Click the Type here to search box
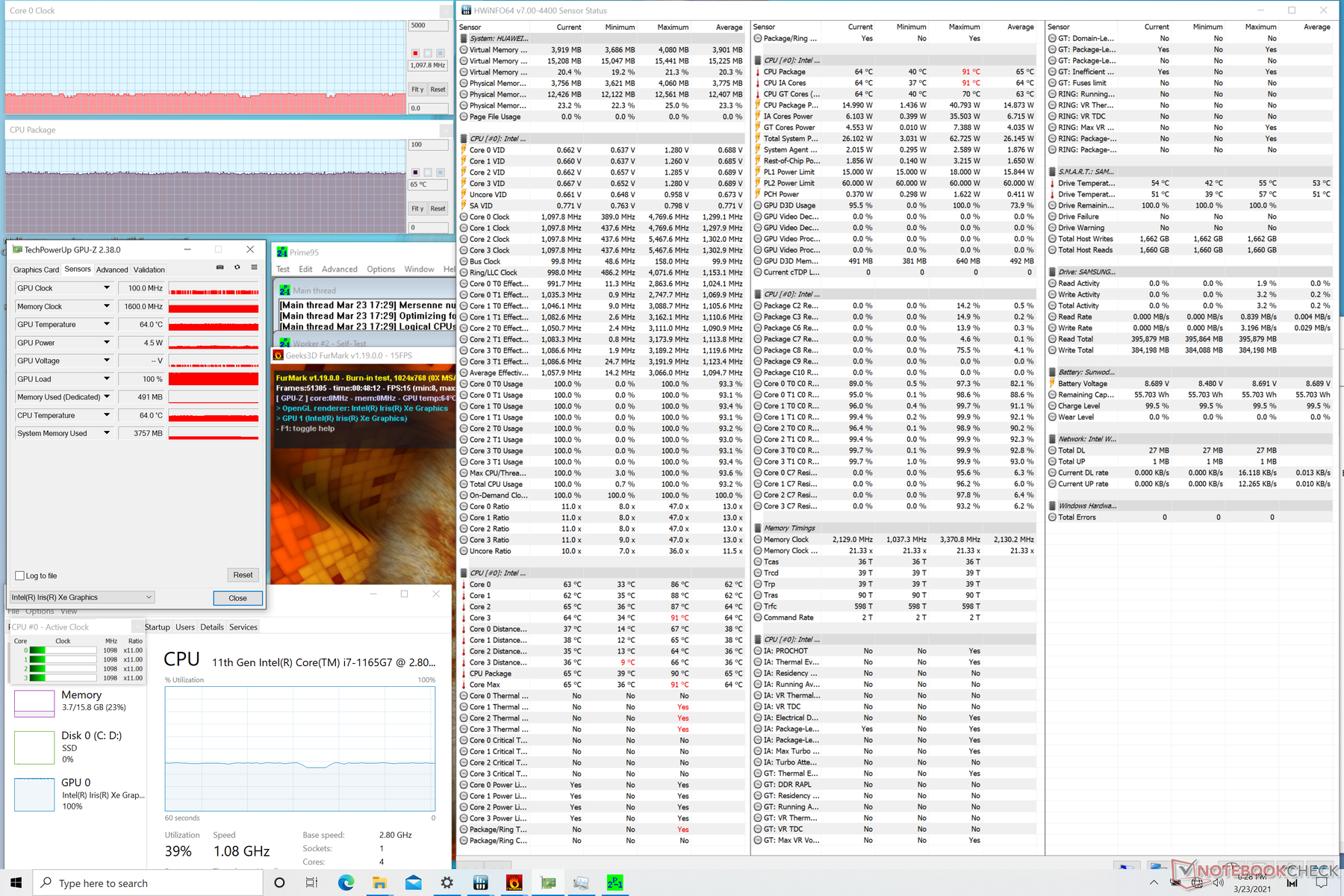 click(x=149, y=883)
